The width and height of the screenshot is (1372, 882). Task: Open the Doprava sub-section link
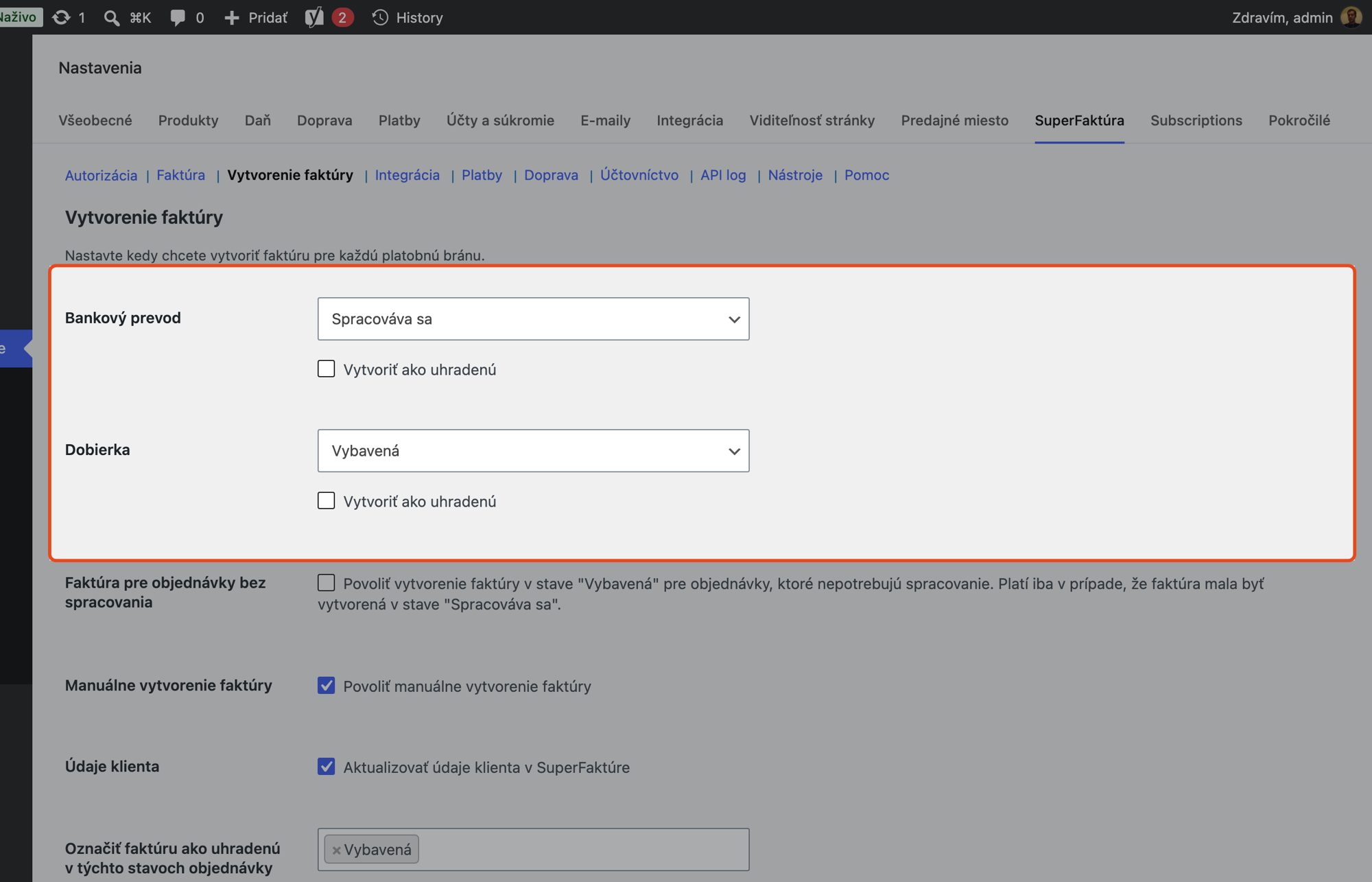(551, 175)
